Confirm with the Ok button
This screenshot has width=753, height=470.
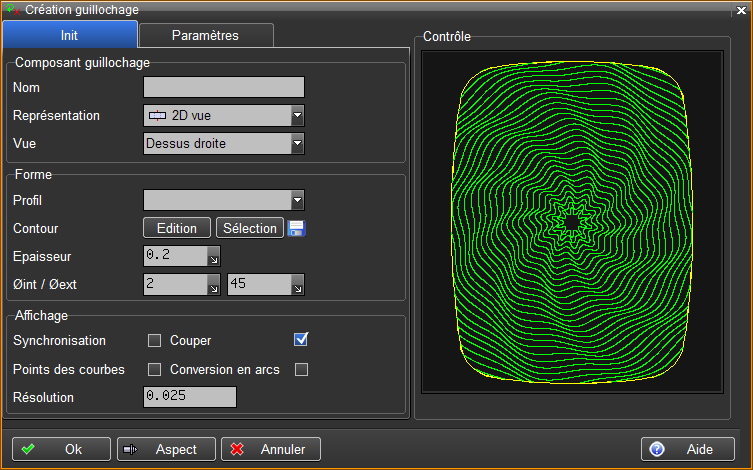click(x=61, y=449)
